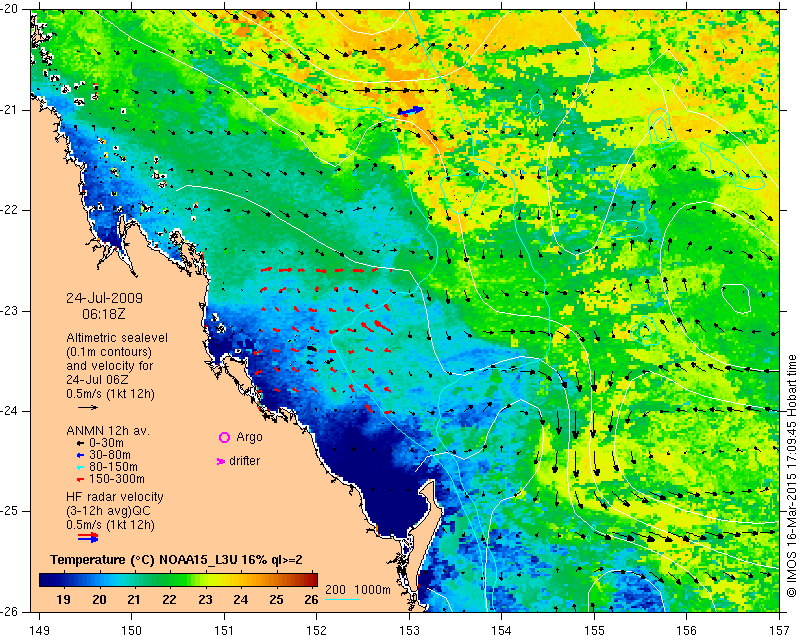This screenshot has height=640, width=800.
Task: Click the color bar tick value 22
Action: [x=170, y=600]
